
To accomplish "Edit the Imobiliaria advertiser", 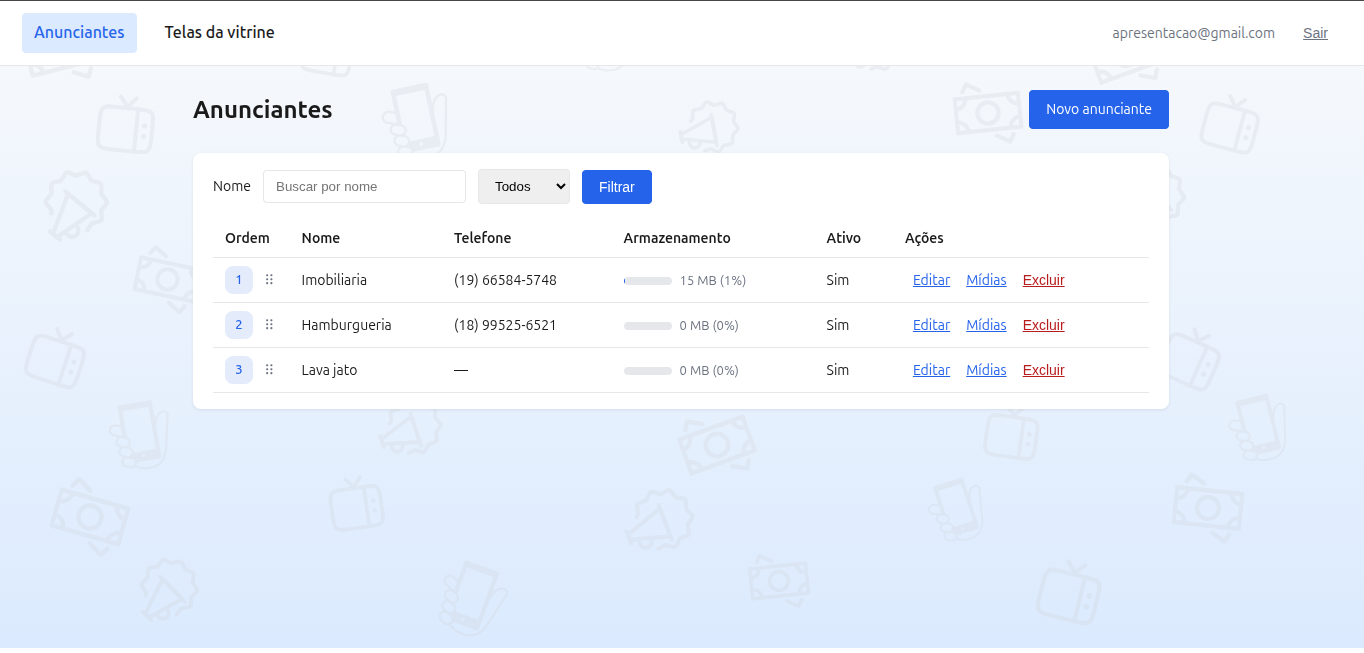I will point(931,280).
